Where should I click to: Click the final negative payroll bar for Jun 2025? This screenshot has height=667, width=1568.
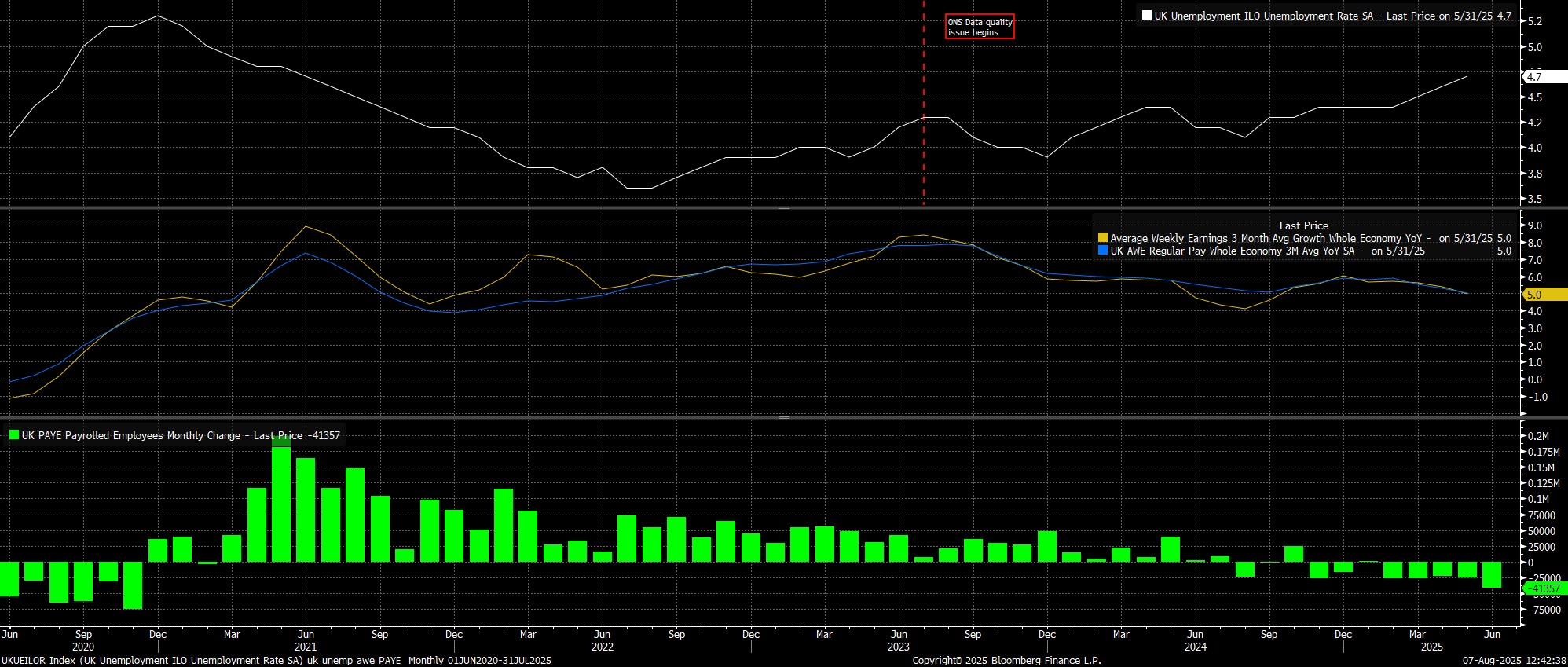[1492, 574]
